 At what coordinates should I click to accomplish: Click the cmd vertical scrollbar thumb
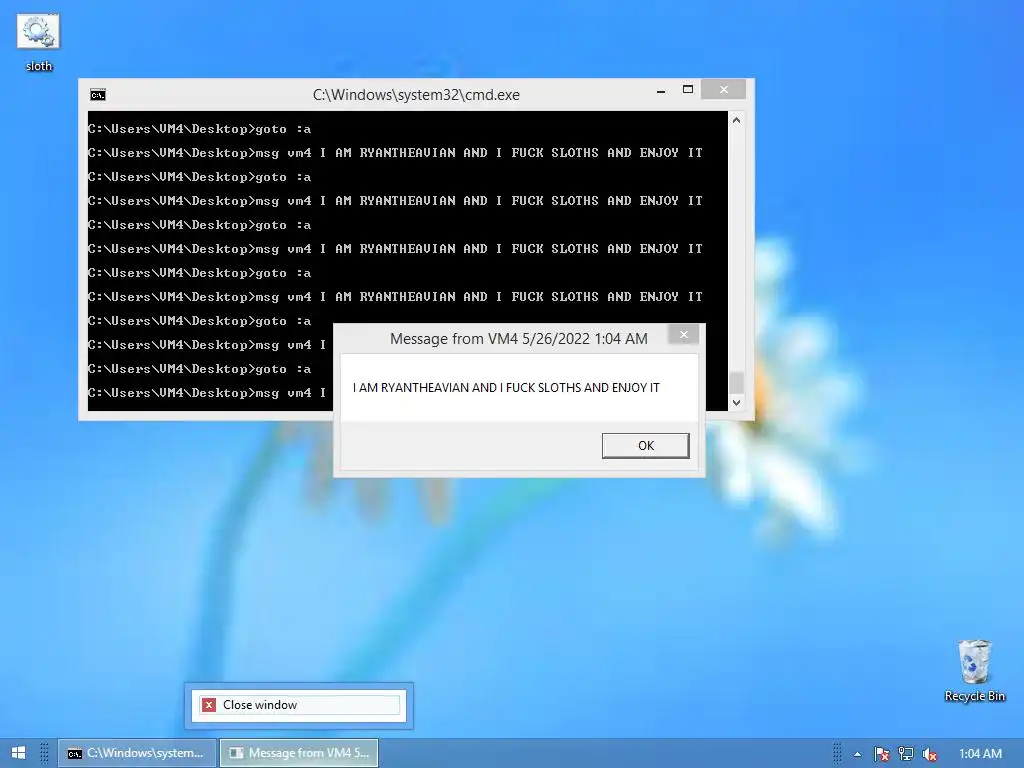[736, 382]
